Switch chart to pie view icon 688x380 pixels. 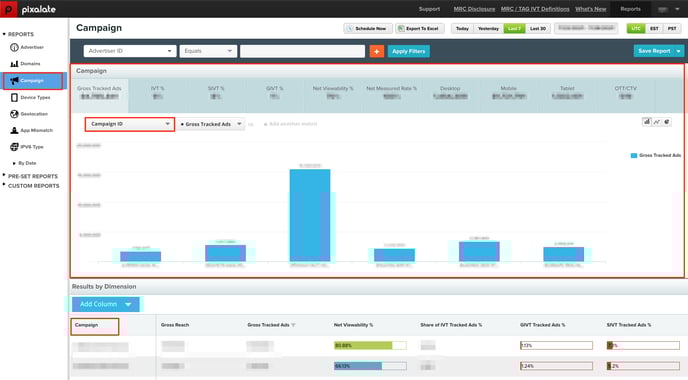click(x=667, y=122)
